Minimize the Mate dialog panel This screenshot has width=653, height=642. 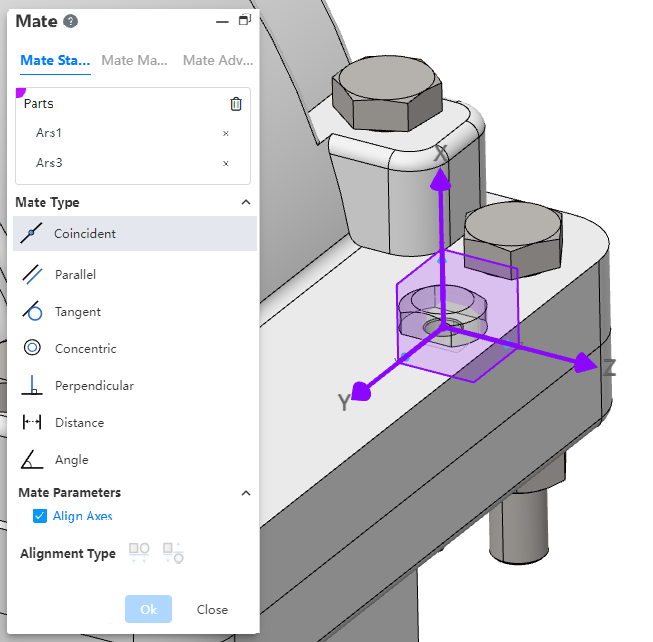click(222, 22)
